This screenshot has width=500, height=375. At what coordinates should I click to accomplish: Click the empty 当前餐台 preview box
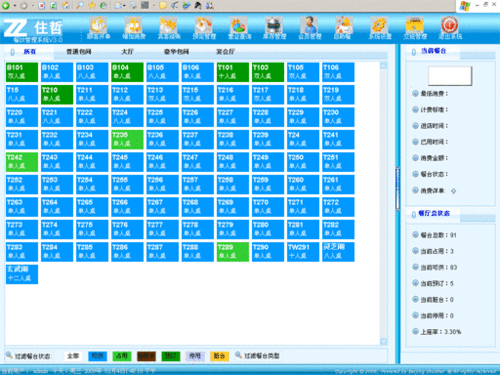tap(450, 76)
